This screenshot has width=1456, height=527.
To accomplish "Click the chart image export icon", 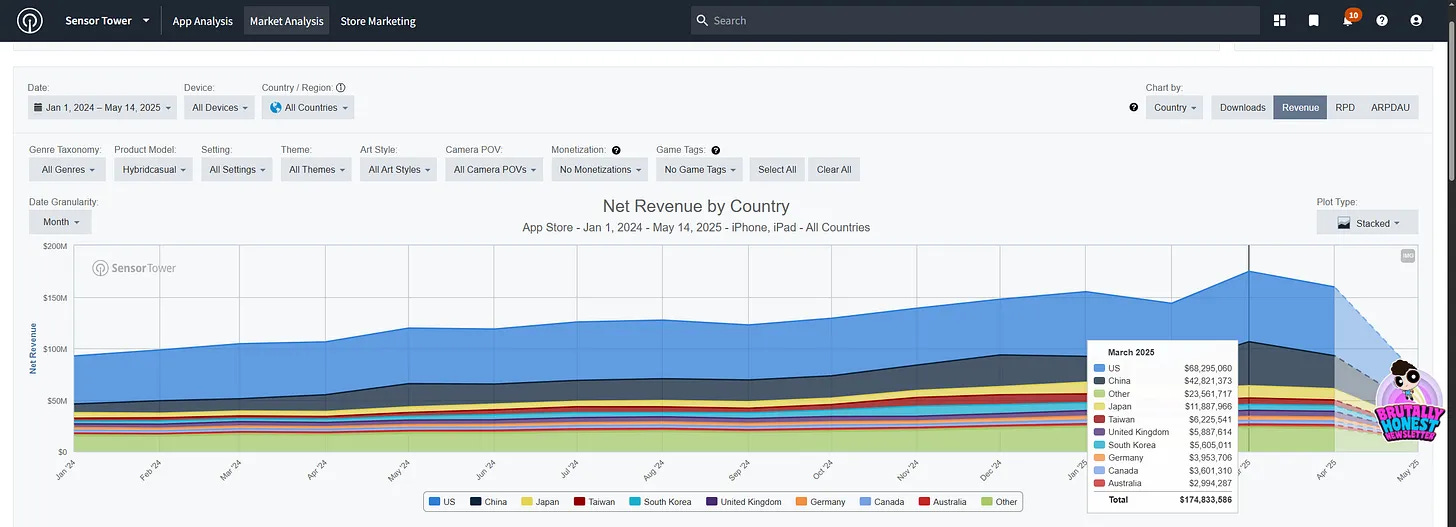I will [1408, 256].
